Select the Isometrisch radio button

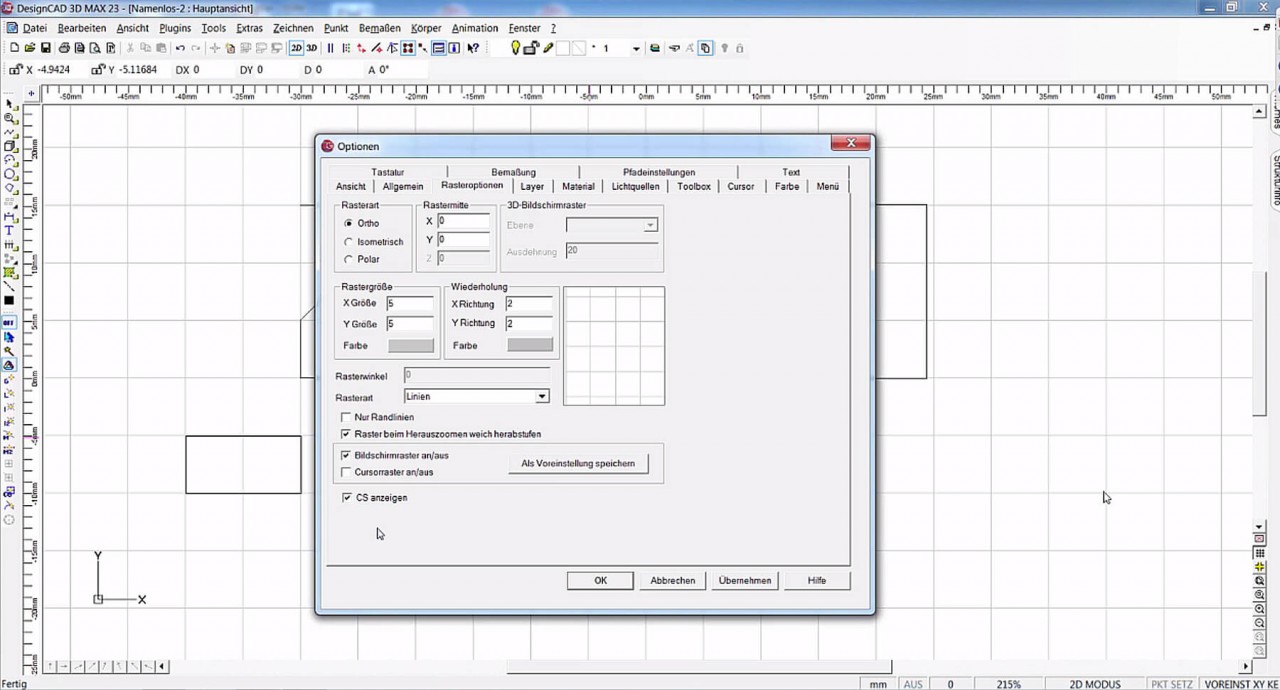[x=348, y=241]
